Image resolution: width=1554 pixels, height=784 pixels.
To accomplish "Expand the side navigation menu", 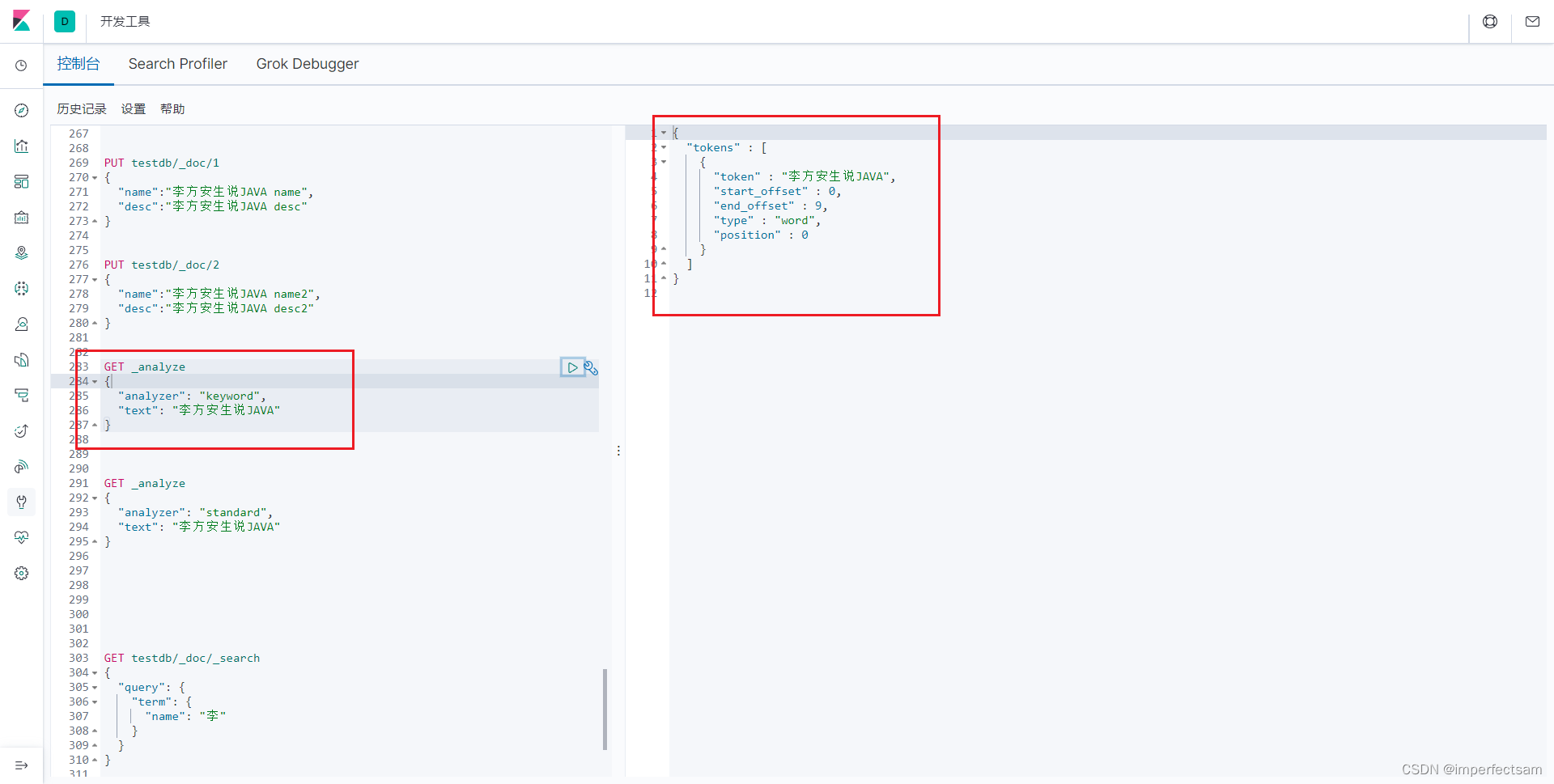I will click(x=22, y=765).
